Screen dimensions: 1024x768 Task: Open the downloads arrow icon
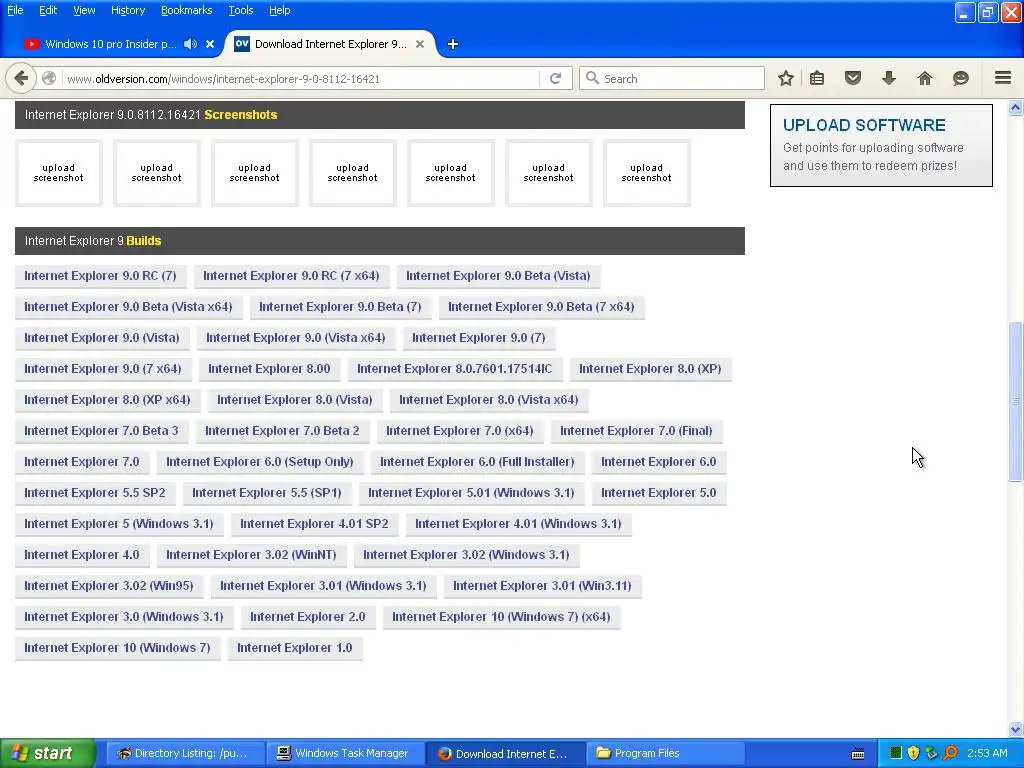click(x=889, y=78)
